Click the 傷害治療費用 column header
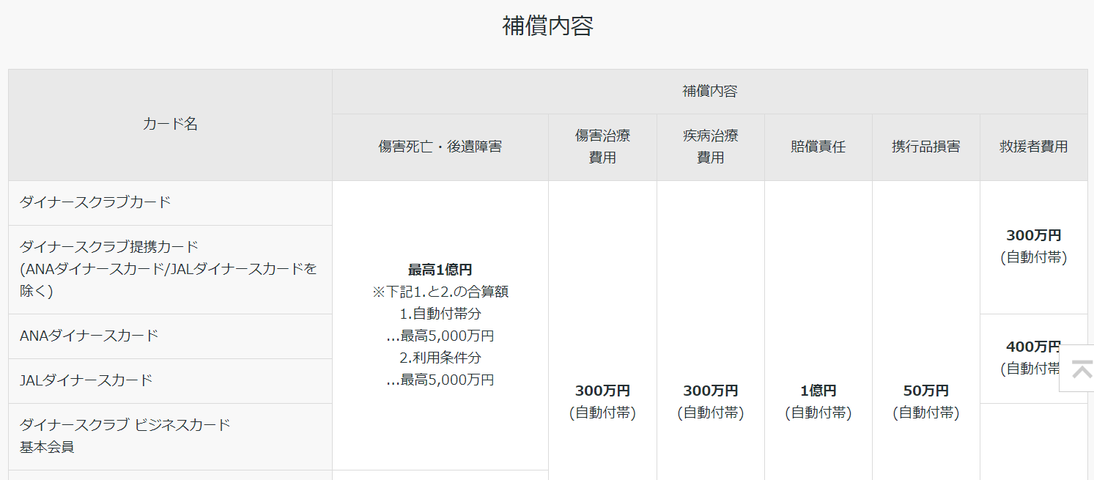 602,147
